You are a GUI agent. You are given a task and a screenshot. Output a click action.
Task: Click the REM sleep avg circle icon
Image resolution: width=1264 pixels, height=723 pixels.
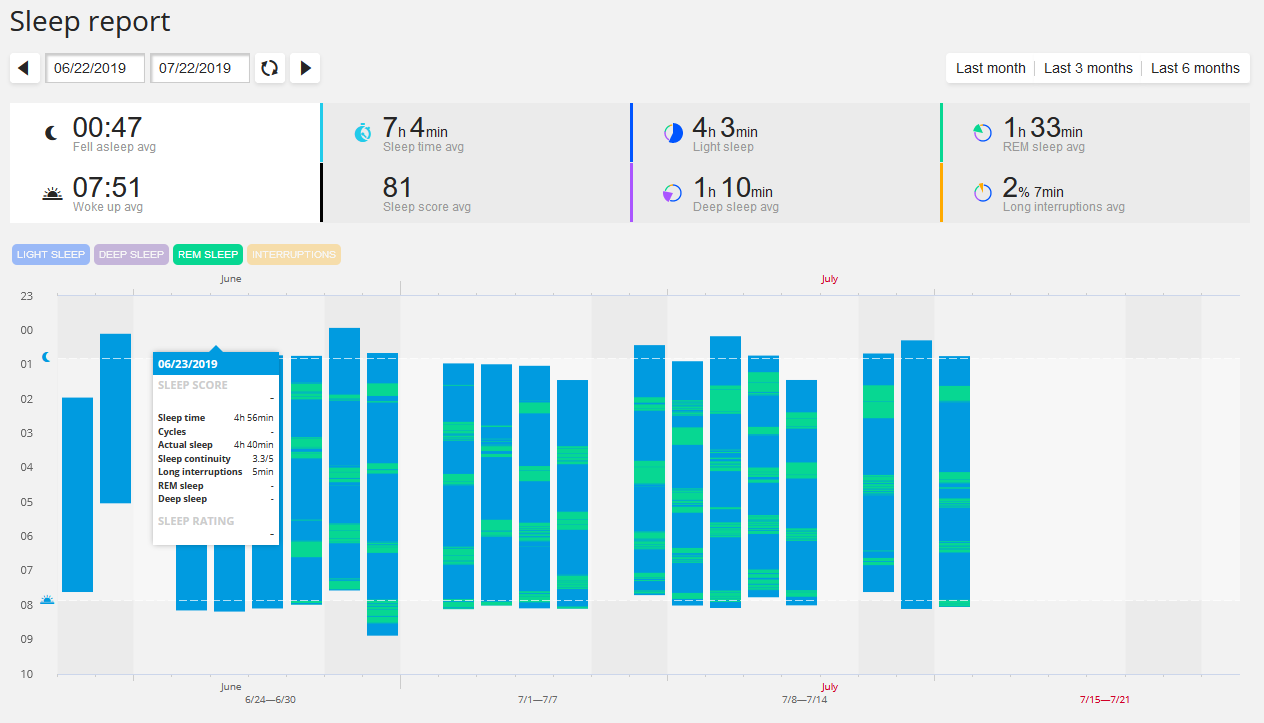pyautogui.click(x=982, y=132)
